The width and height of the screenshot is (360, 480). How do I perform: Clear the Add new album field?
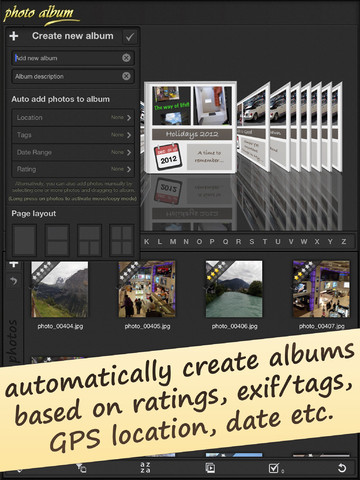[x=126, y=58]
